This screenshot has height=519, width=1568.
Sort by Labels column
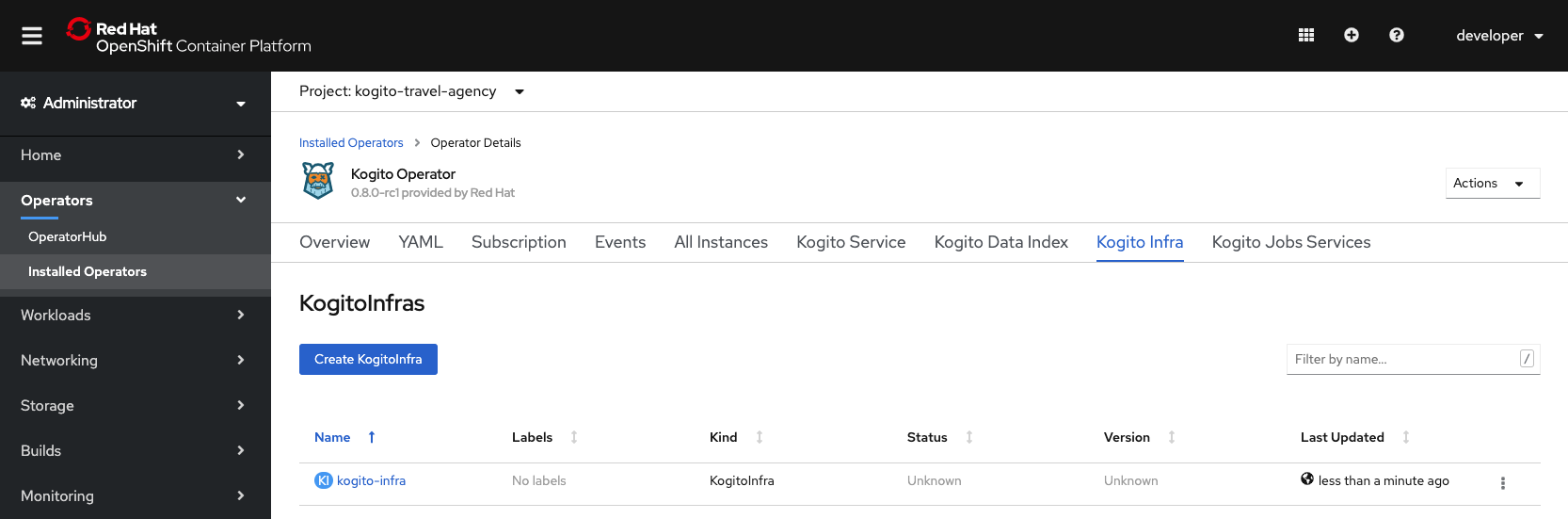tap(574, 437)
